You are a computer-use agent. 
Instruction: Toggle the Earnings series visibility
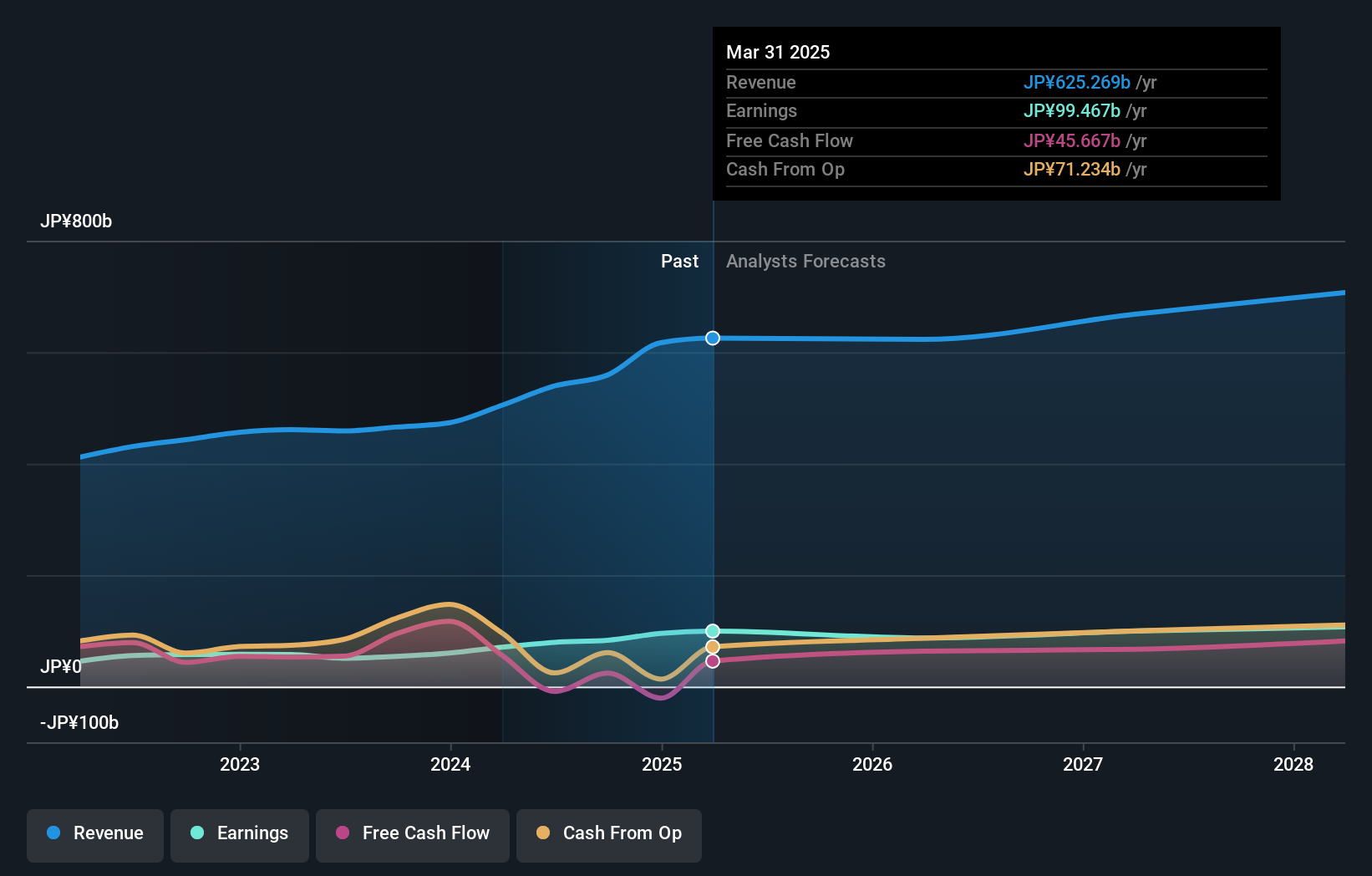(x=239, y=833)
